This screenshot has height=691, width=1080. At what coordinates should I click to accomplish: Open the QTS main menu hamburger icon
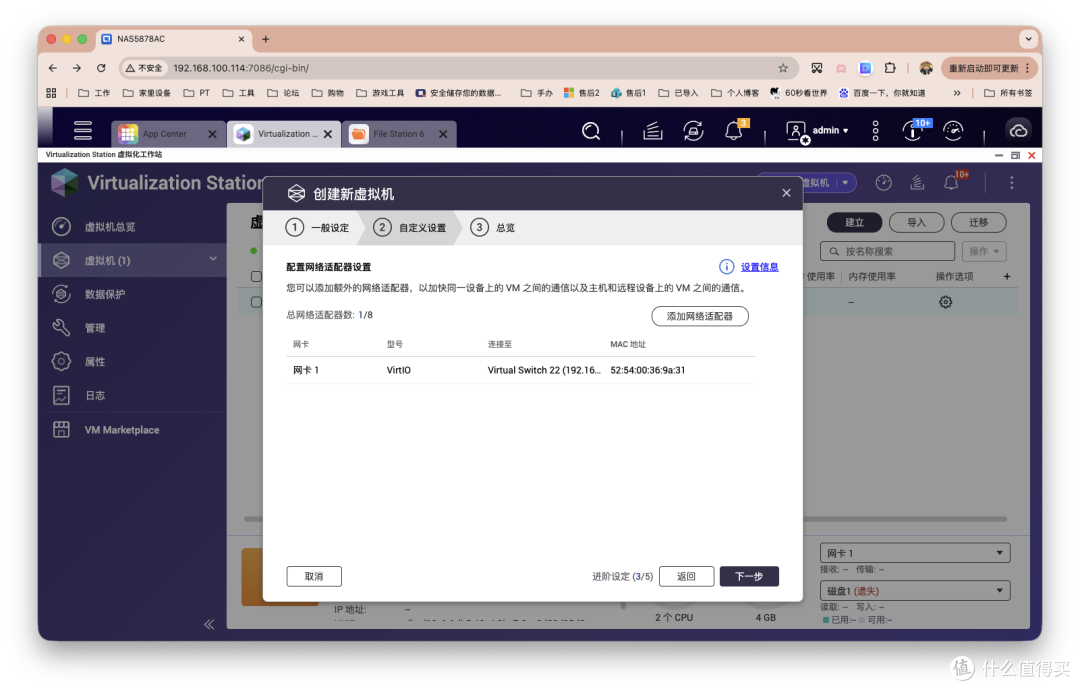(83, 130)
